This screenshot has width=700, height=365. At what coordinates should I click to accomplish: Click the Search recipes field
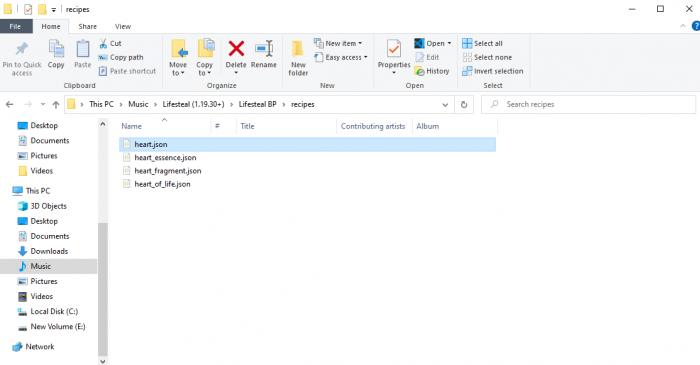pyautogui.click(x=588, y=104)
